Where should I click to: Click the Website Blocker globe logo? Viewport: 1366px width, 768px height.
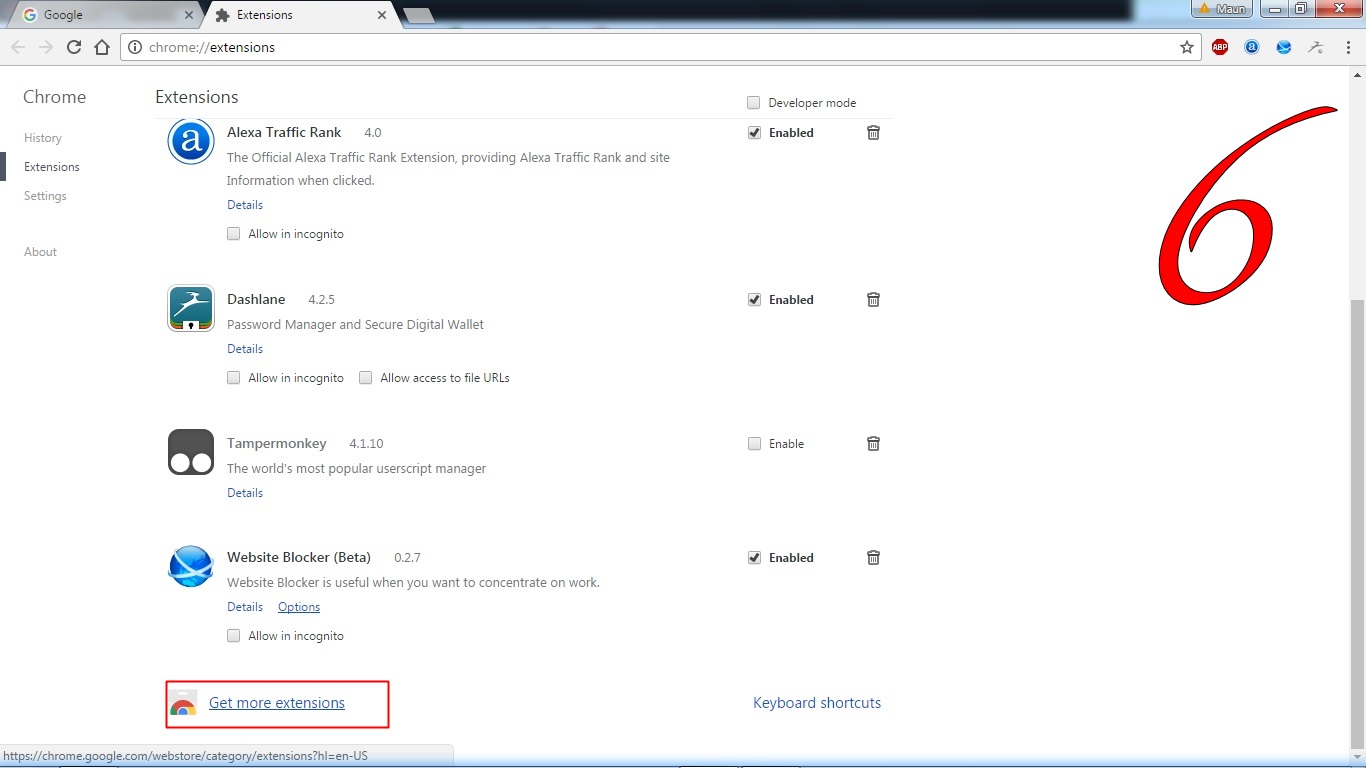pyautogui.click(x=191, y=566)
